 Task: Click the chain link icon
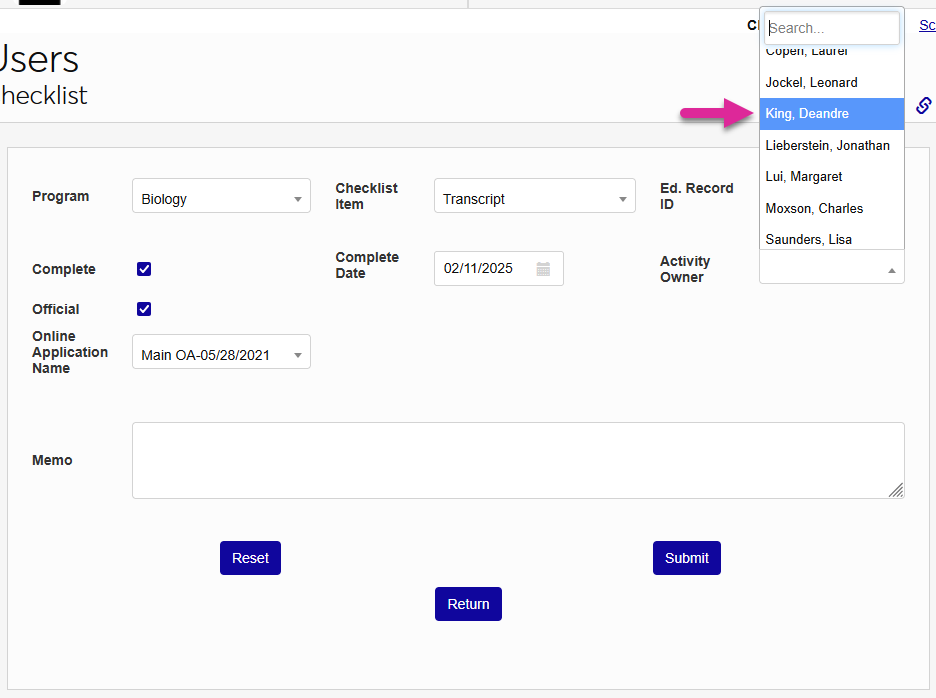pos(924,105)
